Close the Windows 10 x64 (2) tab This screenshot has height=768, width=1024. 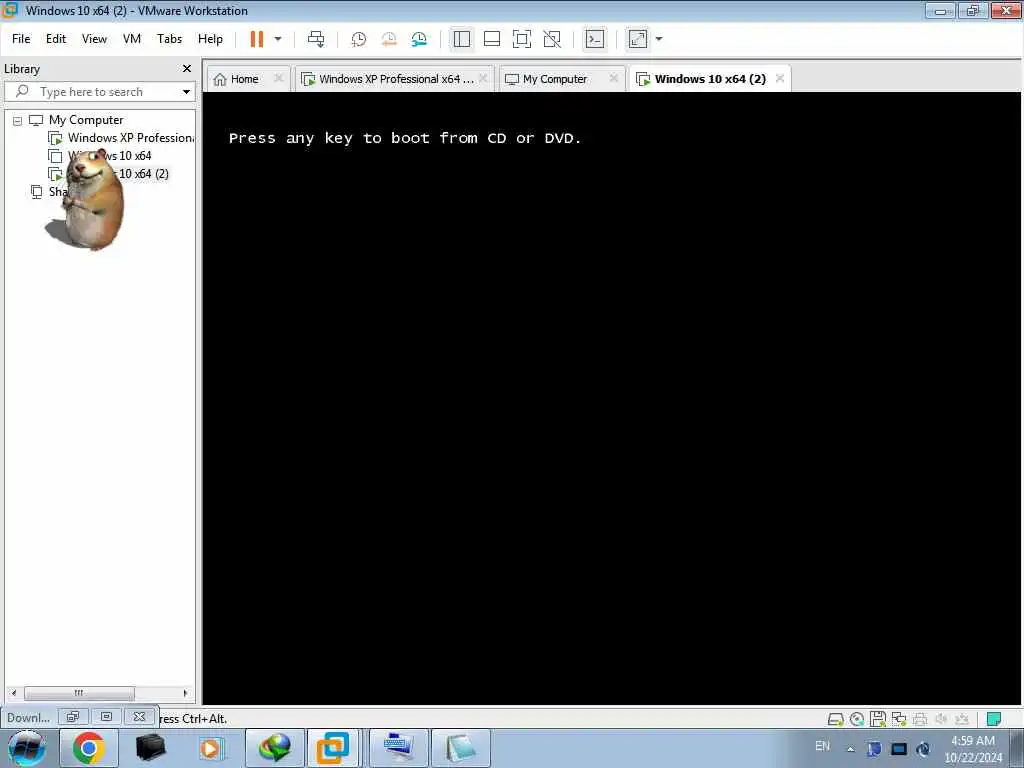(780, 78)
